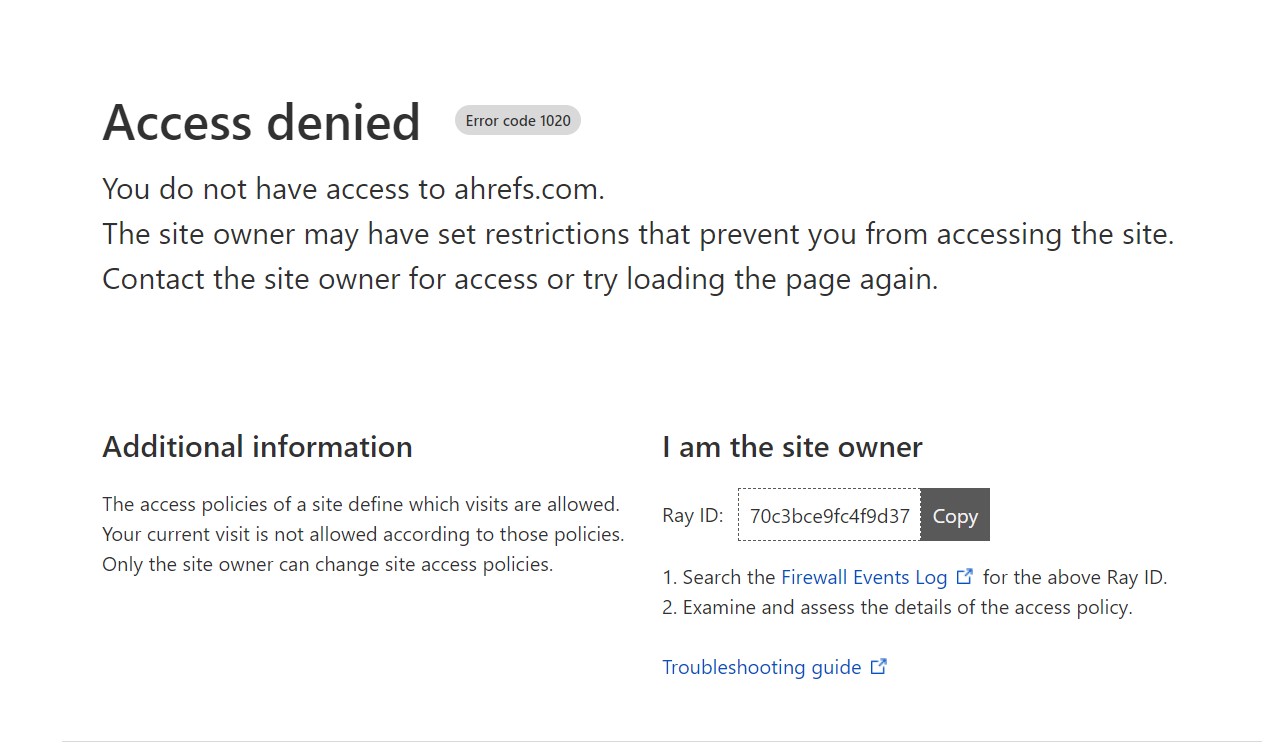This screenshot has width=1271, height=745.
Task: Open the Troubleshooting guide link
Action: [762, 667]
